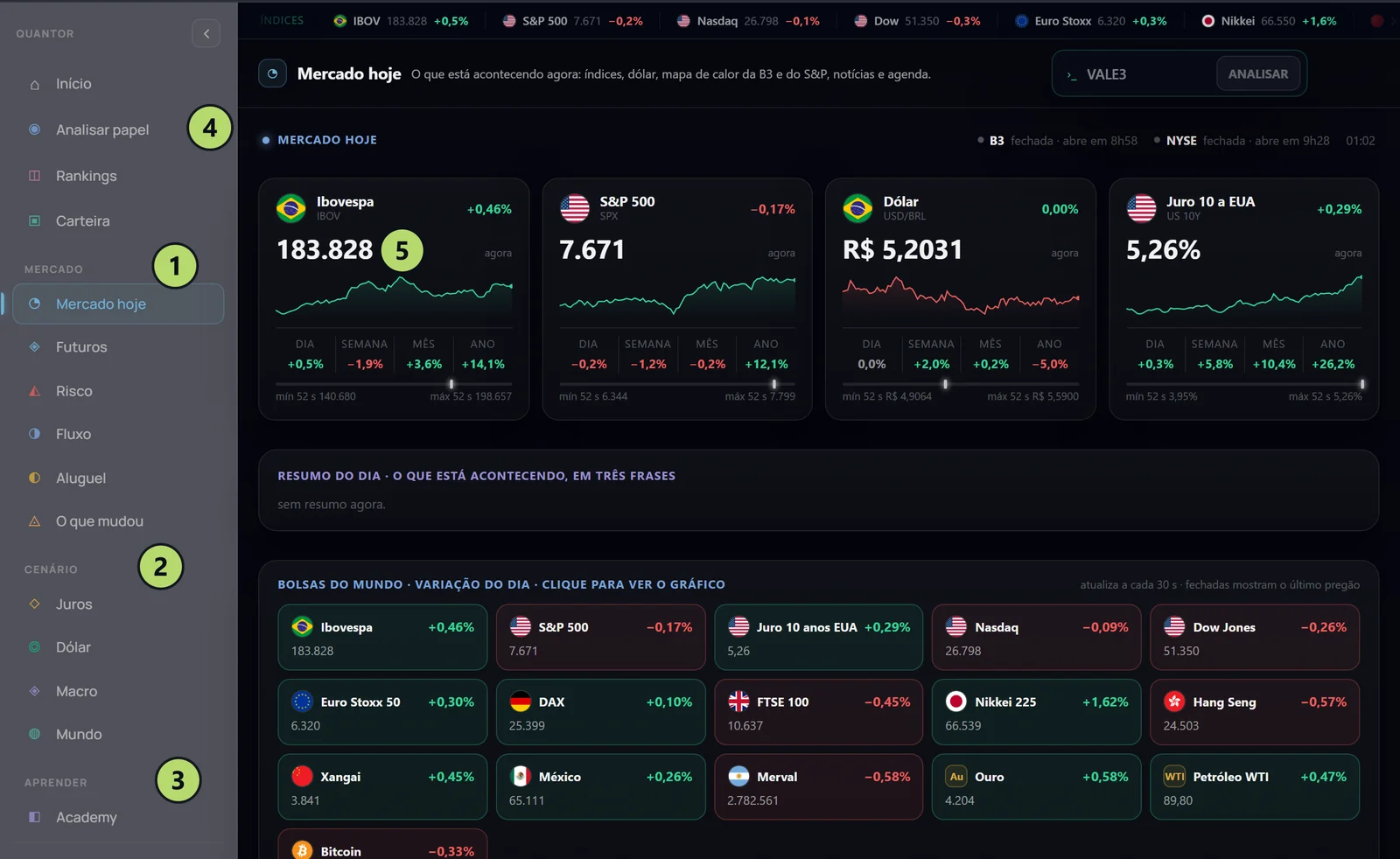Click the Au gold icon on the Ouro tile
The width and height of the screenshot is (1400, 859).
pos(956,777)
